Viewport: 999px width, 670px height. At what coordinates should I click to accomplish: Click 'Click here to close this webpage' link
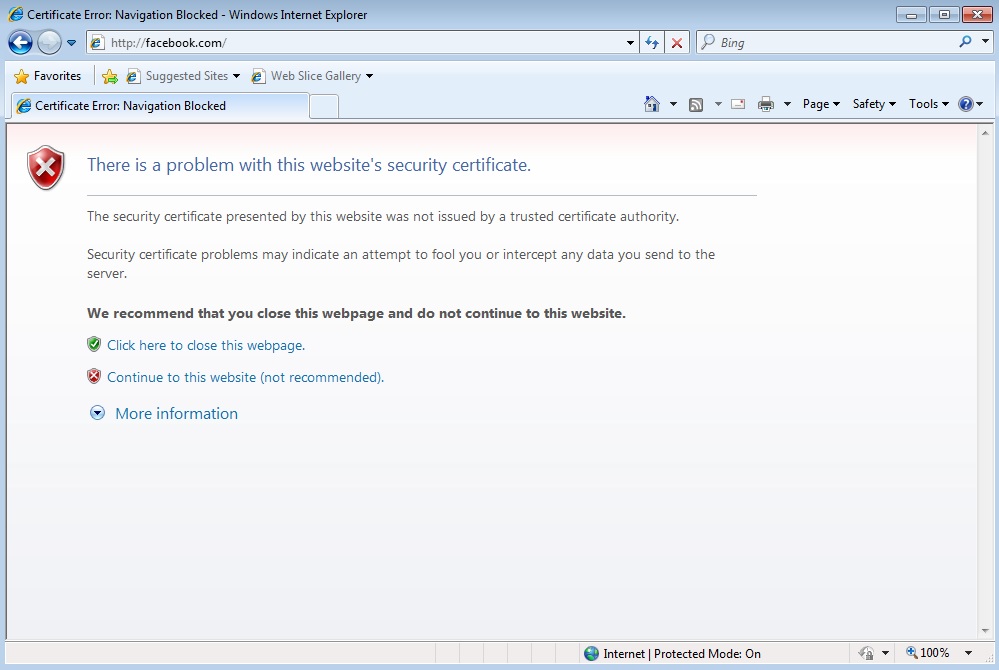(206, 345)
